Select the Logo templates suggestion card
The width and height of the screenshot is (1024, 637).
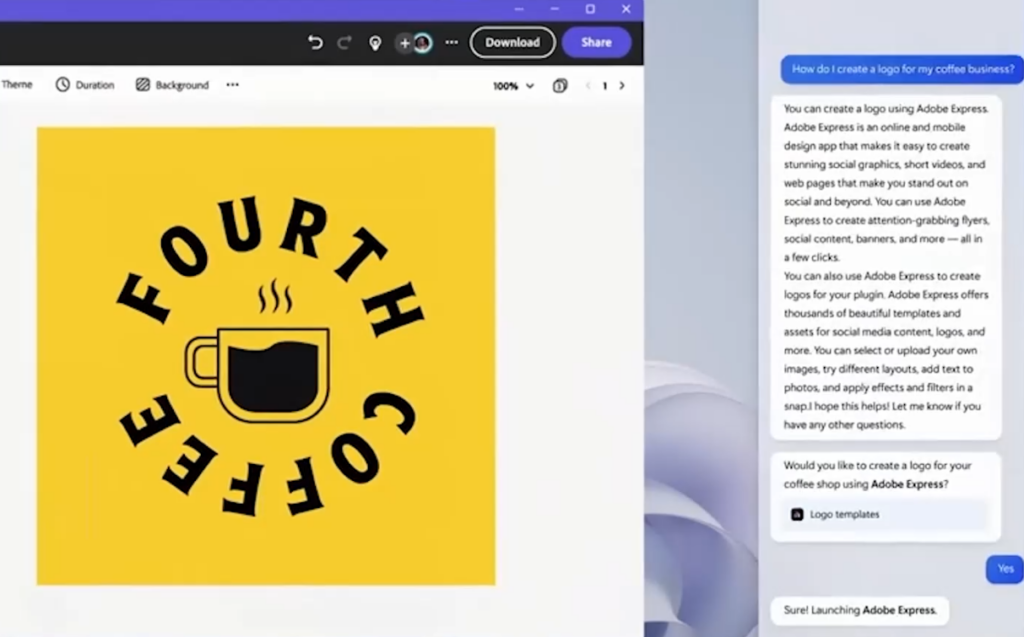click(x=885, y=514)
